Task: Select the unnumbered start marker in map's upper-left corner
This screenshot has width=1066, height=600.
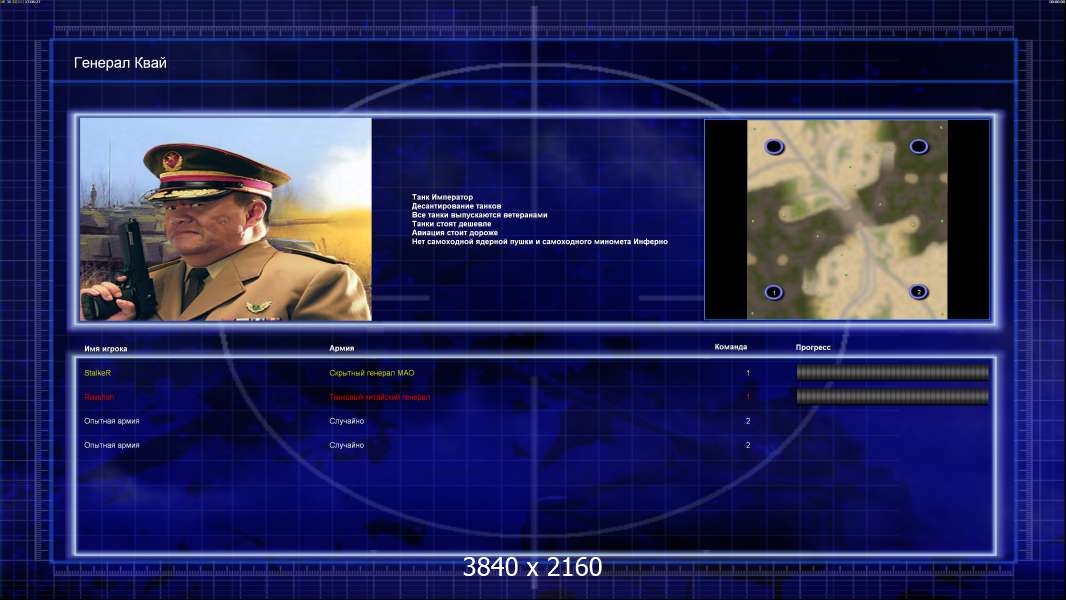Action: (774, 146)
